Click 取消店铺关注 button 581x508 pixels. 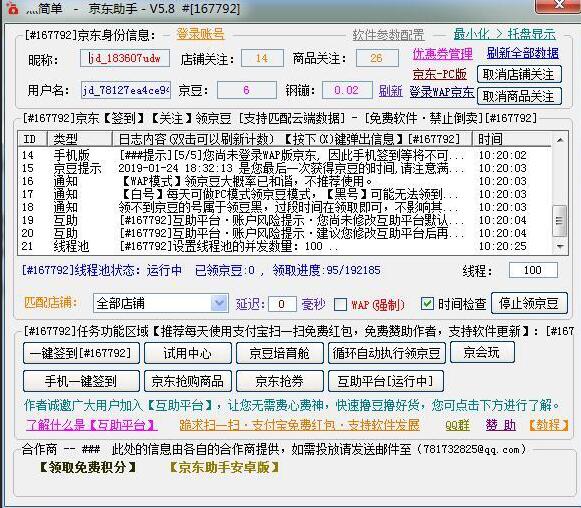point(519,74)
